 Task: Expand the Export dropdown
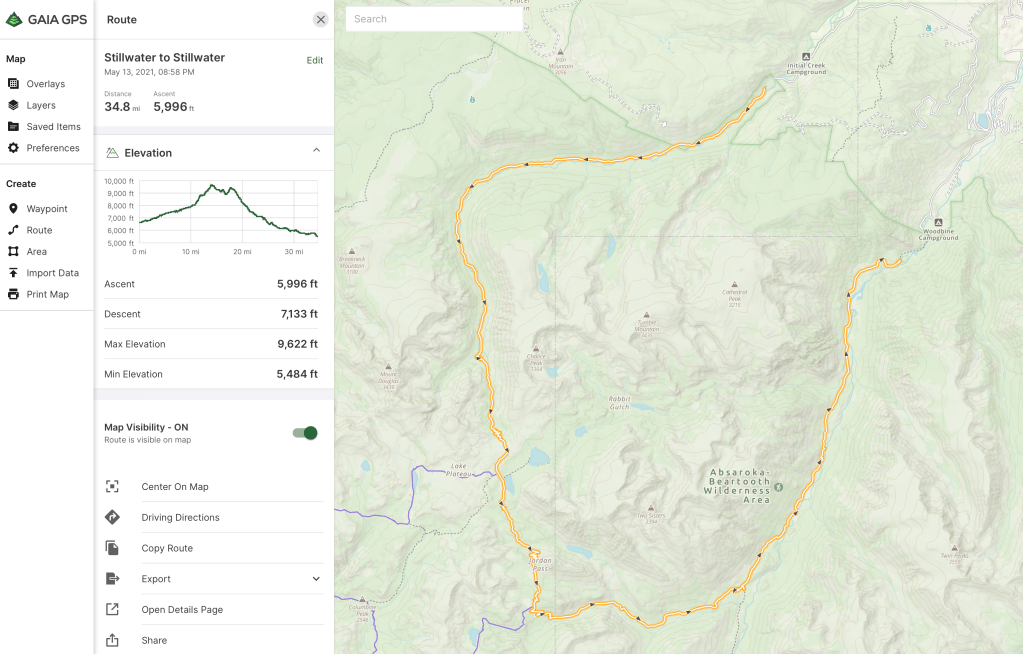316,579
